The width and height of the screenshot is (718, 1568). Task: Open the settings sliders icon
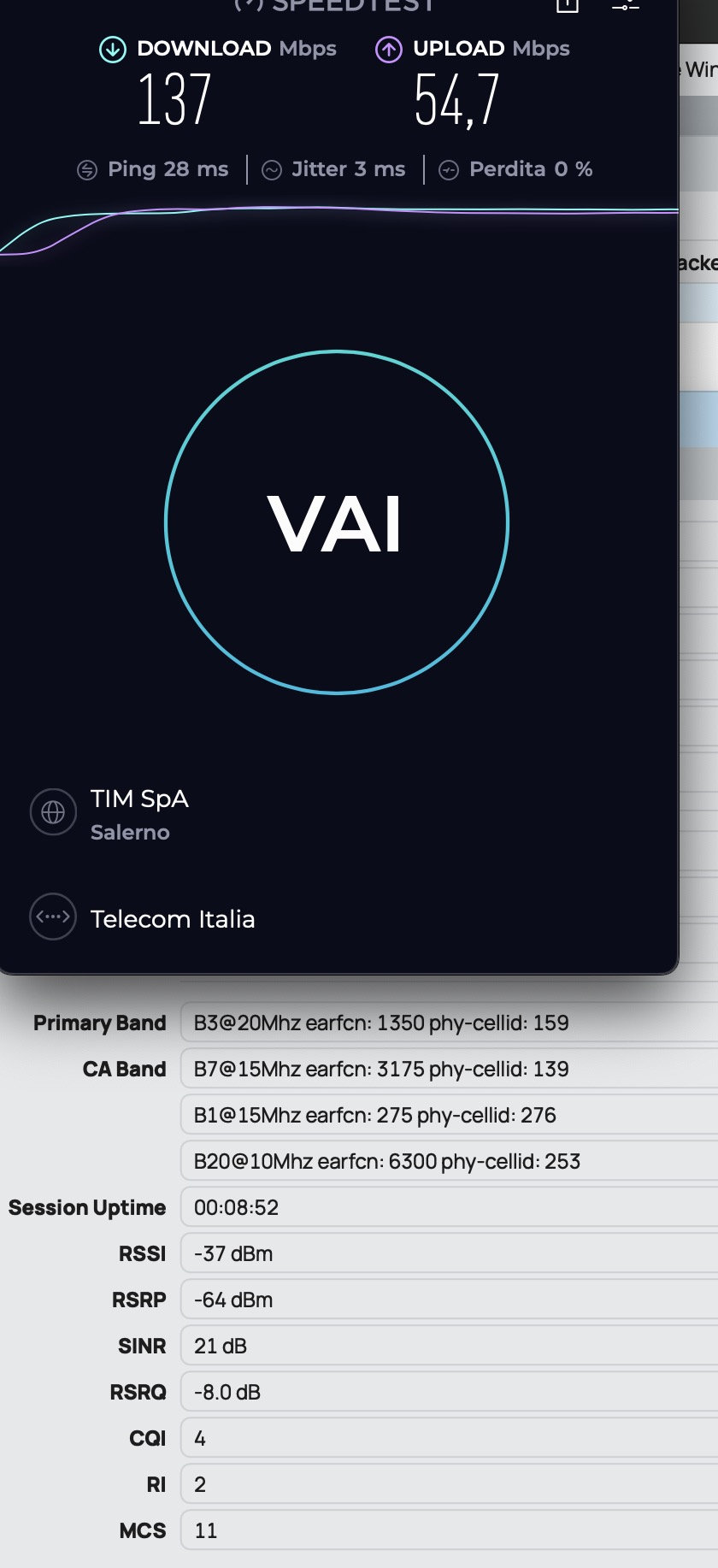(626, 5)
